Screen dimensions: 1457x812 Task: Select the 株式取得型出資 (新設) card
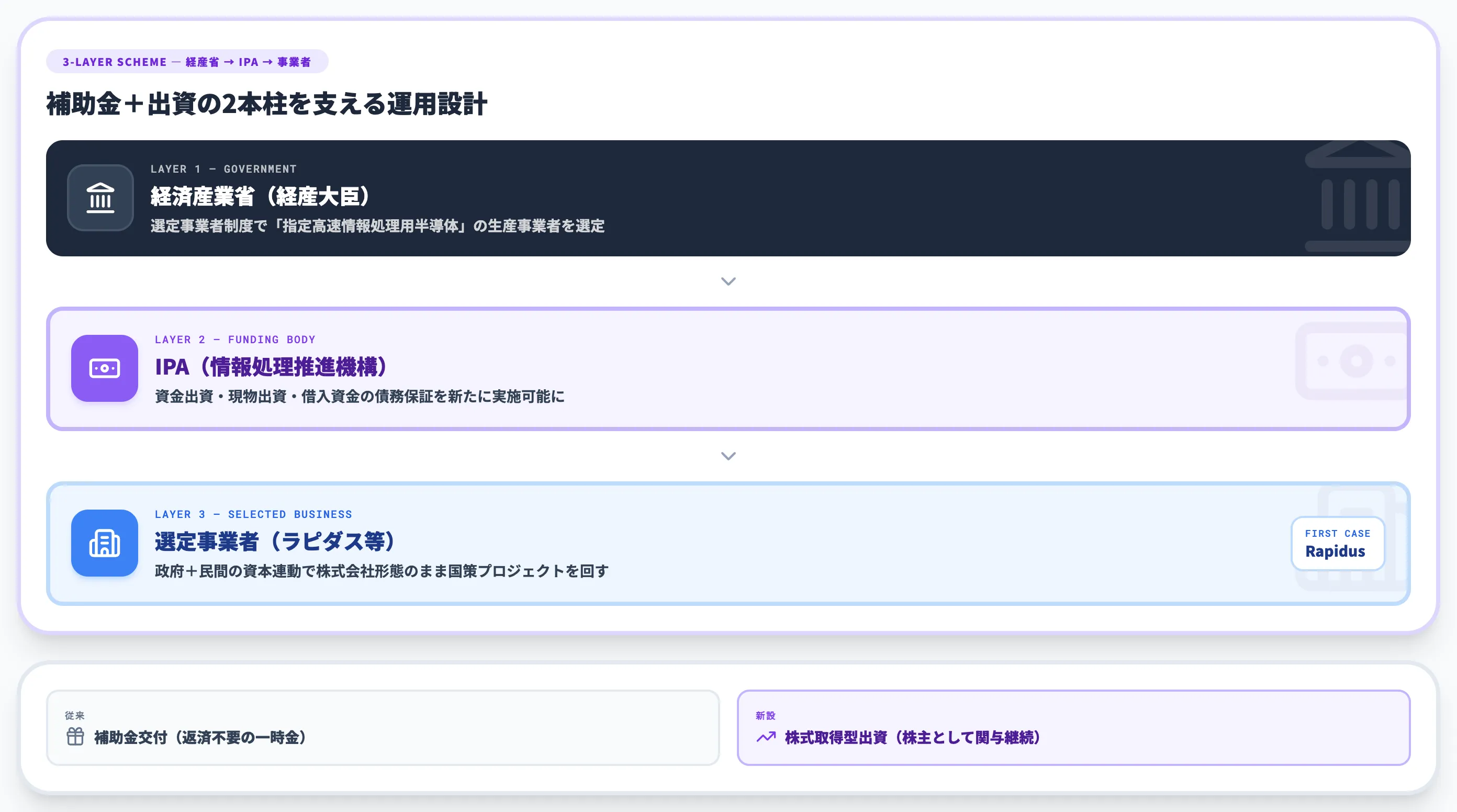pyautogui.click(x=1073, y=727)
